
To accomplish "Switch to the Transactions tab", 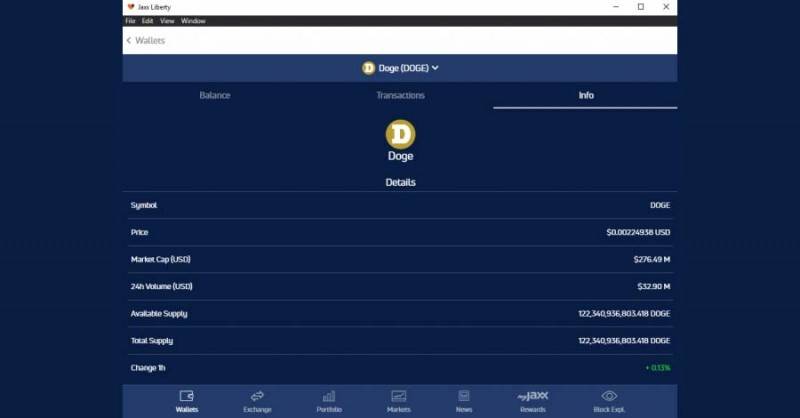I will [401, 95].
